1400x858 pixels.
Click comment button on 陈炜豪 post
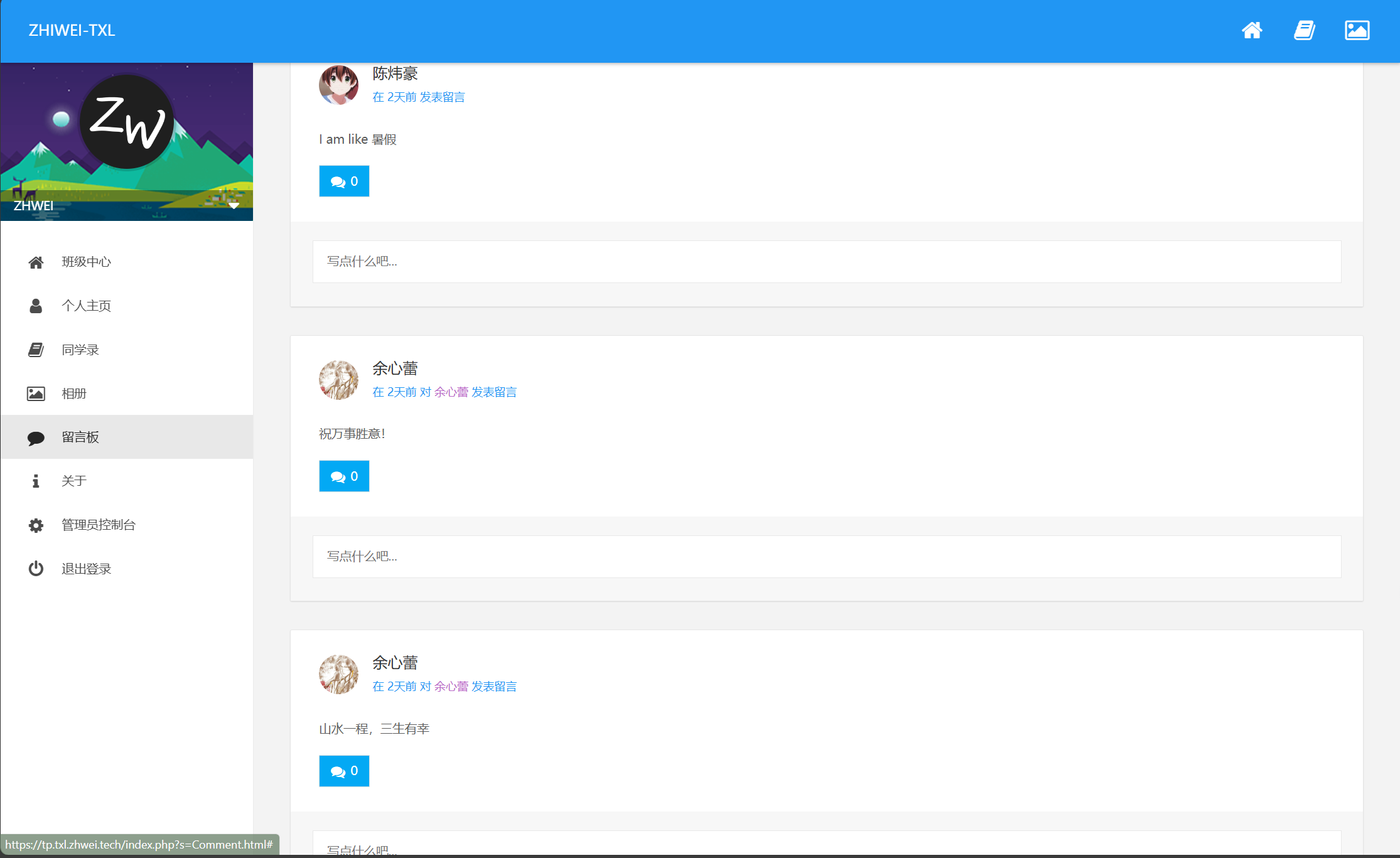344,181
